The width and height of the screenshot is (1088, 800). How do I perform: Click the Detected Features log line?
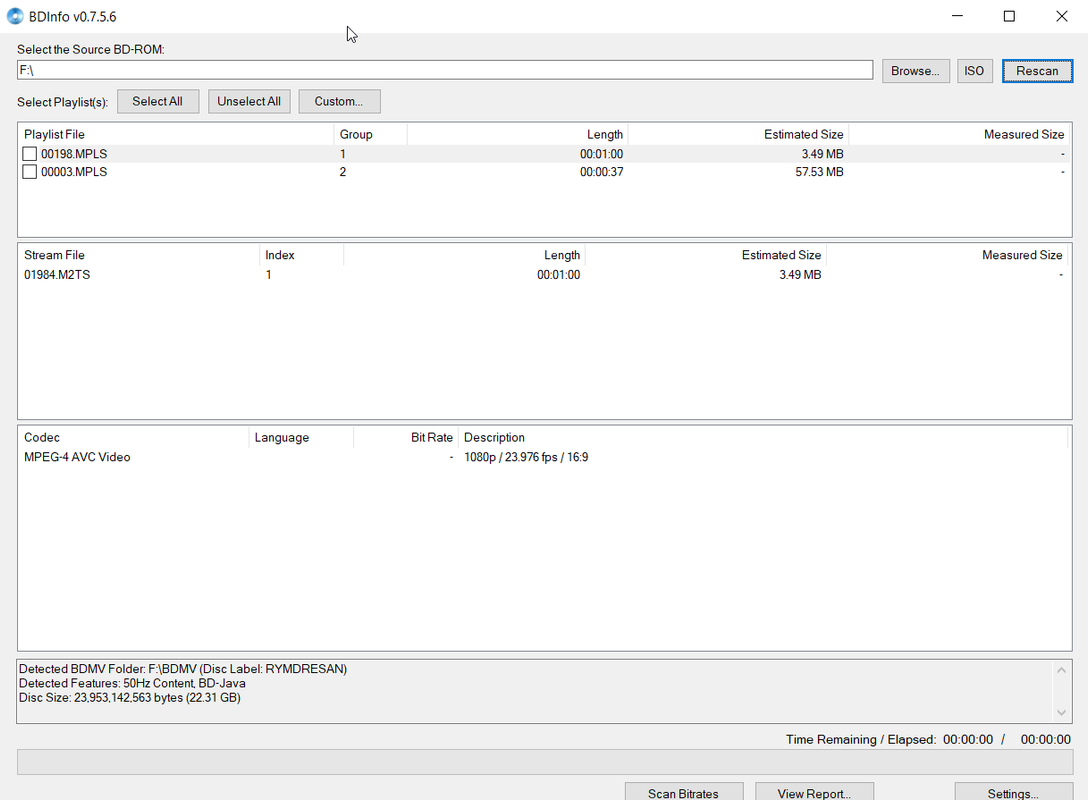click(132, 683)
